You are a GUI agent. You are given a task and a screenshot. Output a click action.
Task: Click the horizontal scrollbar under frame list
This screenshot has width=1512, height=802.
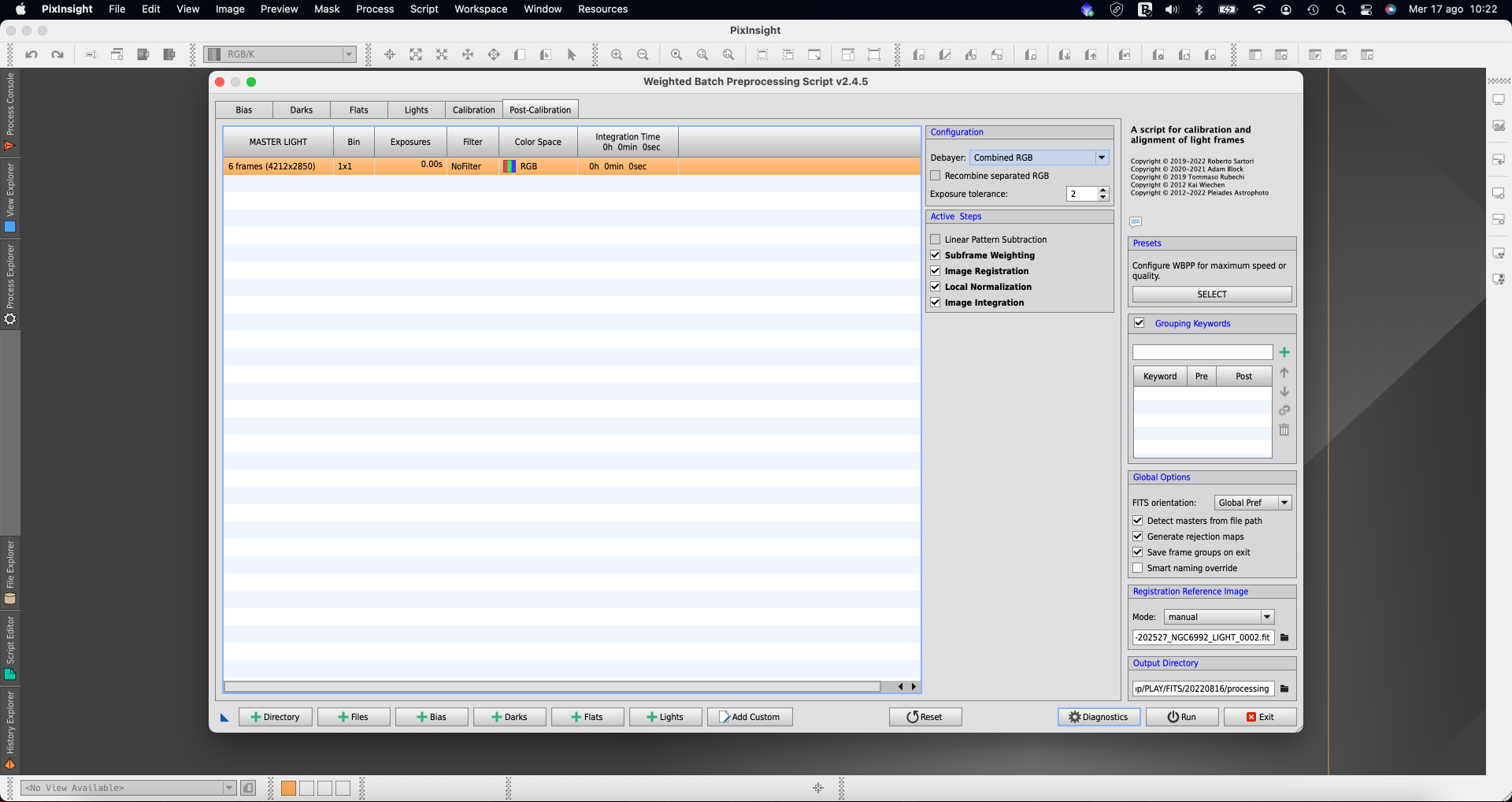point(552,687)
